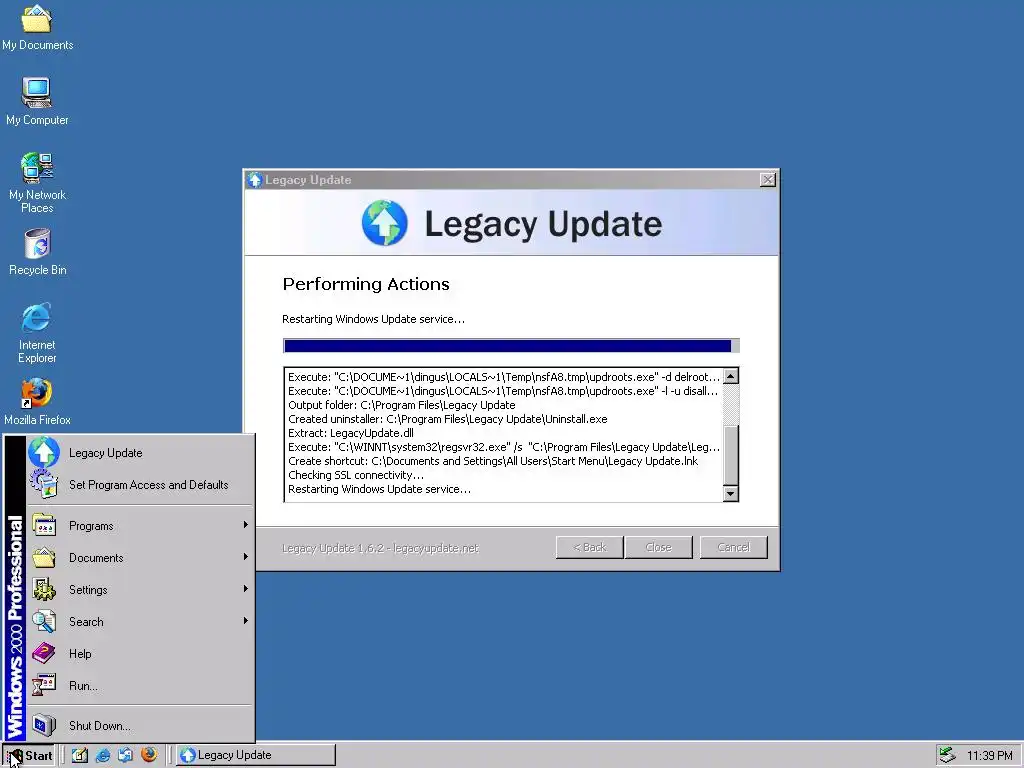The height and width of the screenshot is (768, 1024).
Task: Click Firefox quick launch icon
Action: [149, 755]
